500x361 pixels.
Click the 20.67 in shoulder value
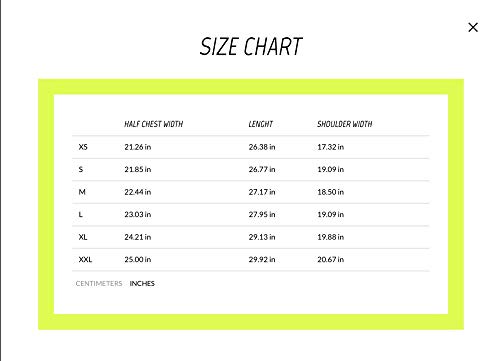coord(331,259)
